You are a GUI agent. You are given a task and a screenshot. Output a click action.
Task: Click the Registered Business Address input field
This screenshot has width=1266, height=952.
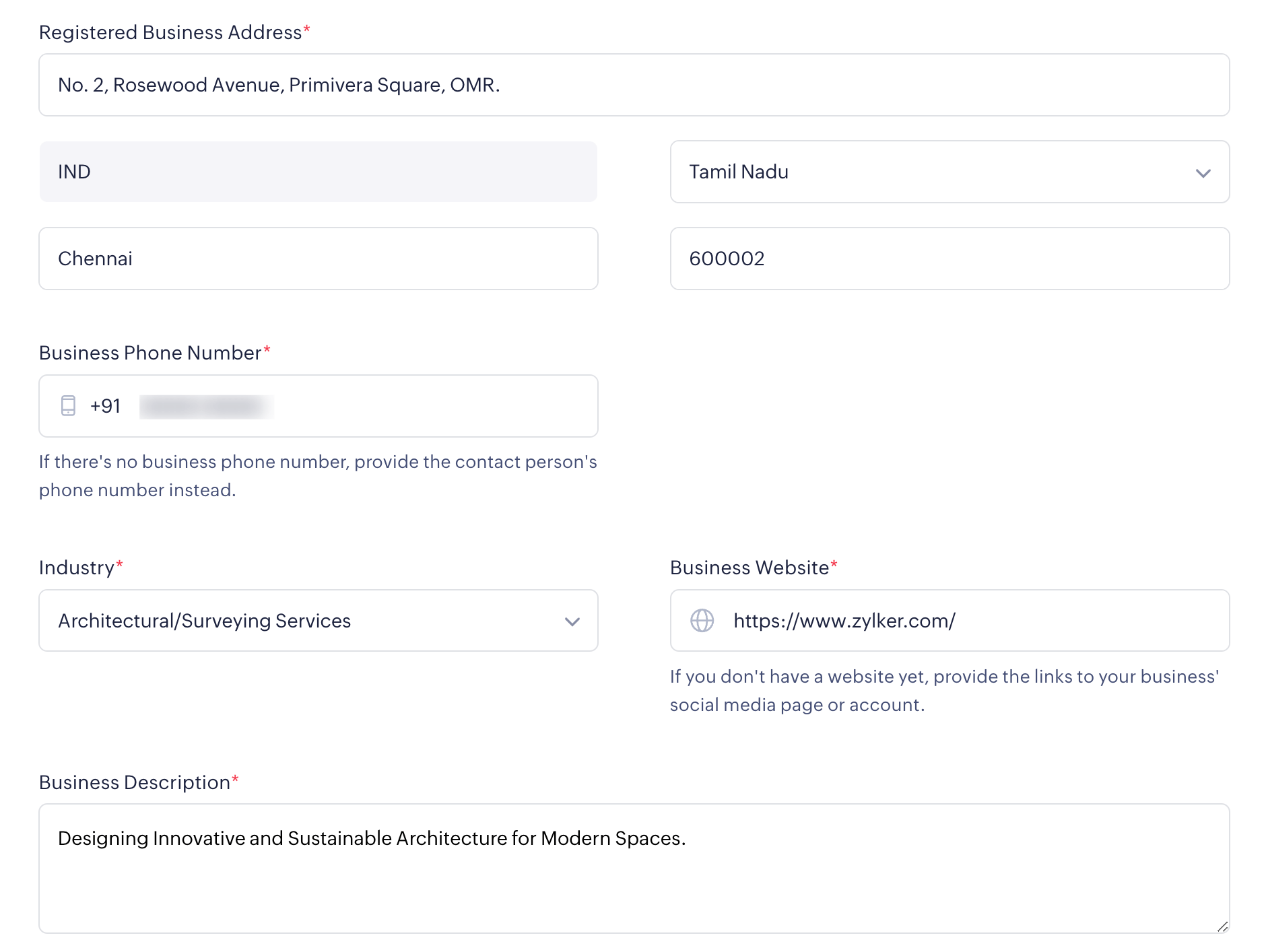point(633,85)
